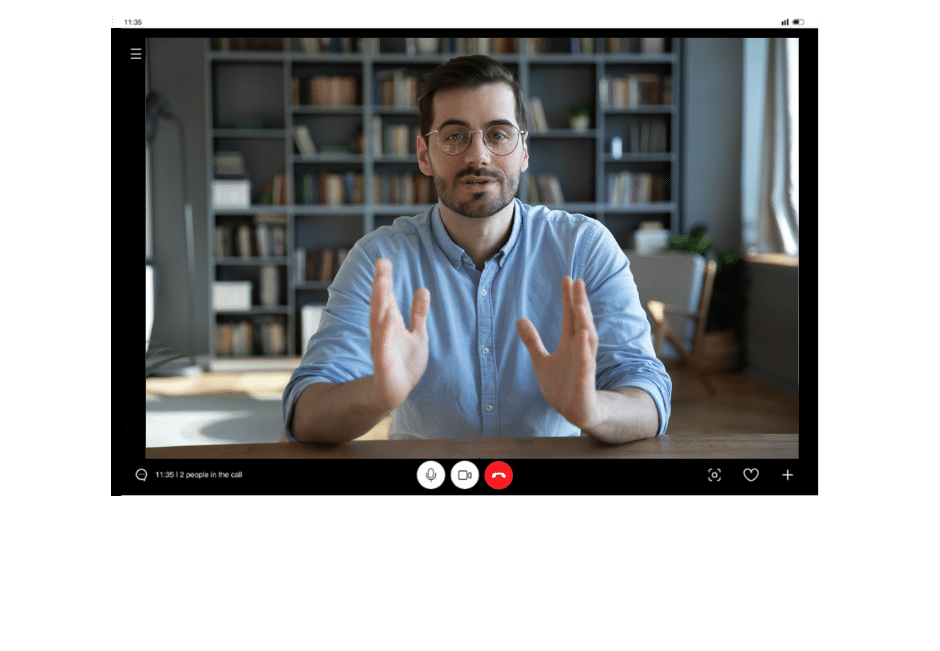Toggle the heart reaction on

coord(751,475)
